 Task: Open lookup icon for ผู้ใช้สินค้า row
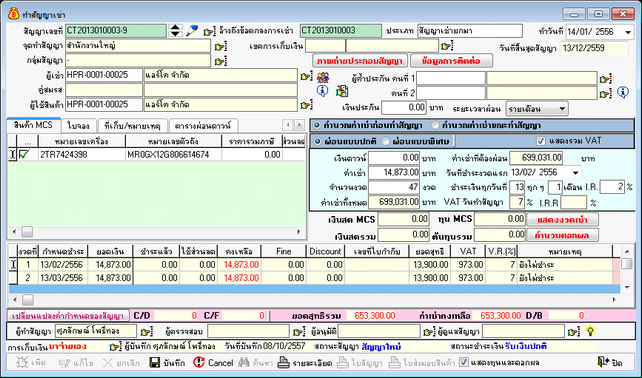pos(306,105)
